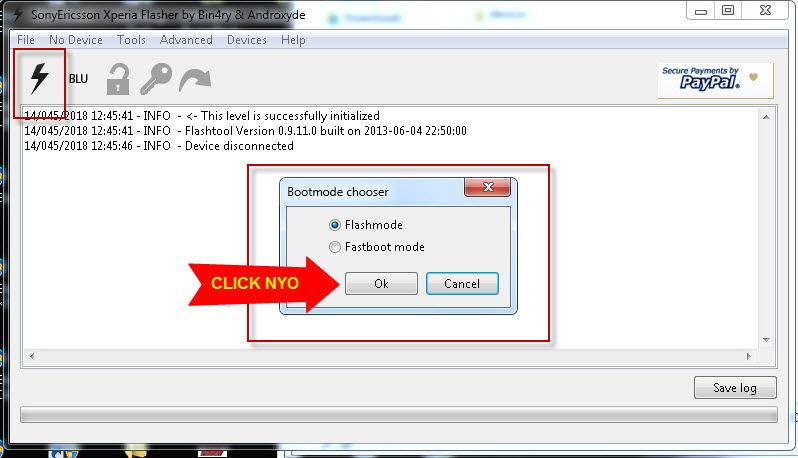Maximize the Xperia Flasher window
Image resolution: width=798 pixels, height=458 pixels.
pos(728,10)
